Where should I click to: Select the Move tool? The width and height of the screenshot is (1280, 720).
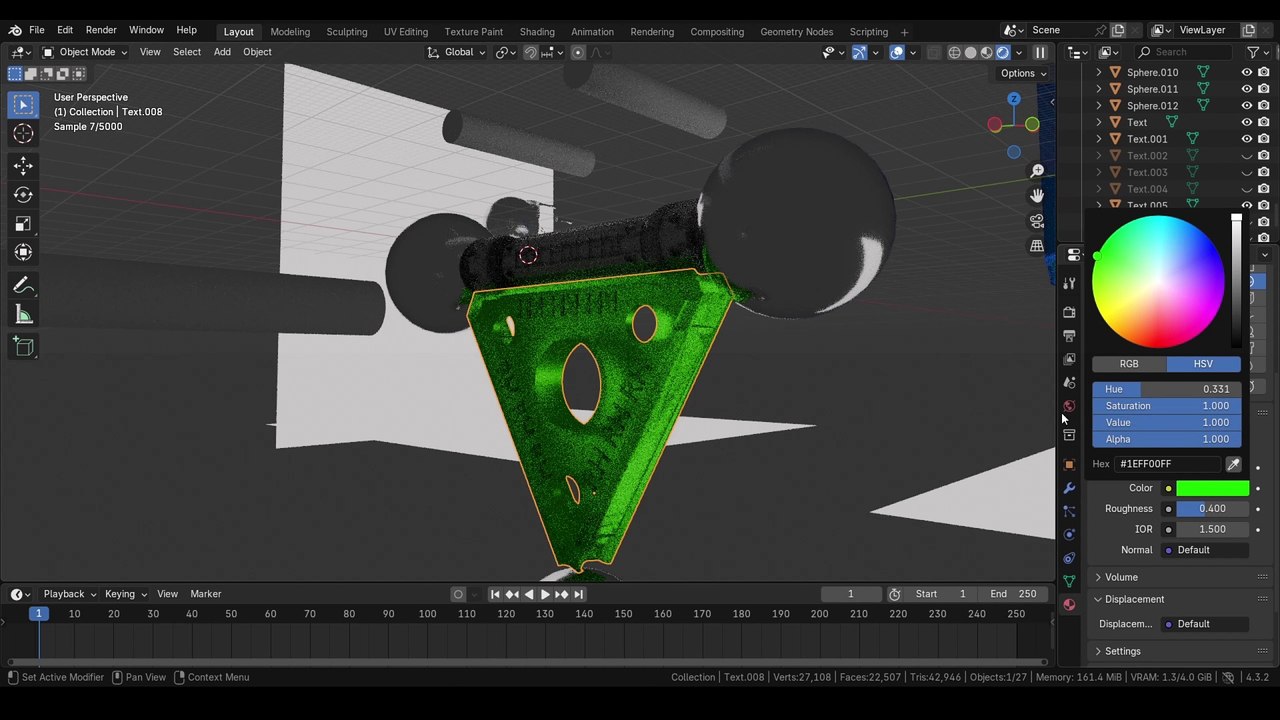(24, 166)
